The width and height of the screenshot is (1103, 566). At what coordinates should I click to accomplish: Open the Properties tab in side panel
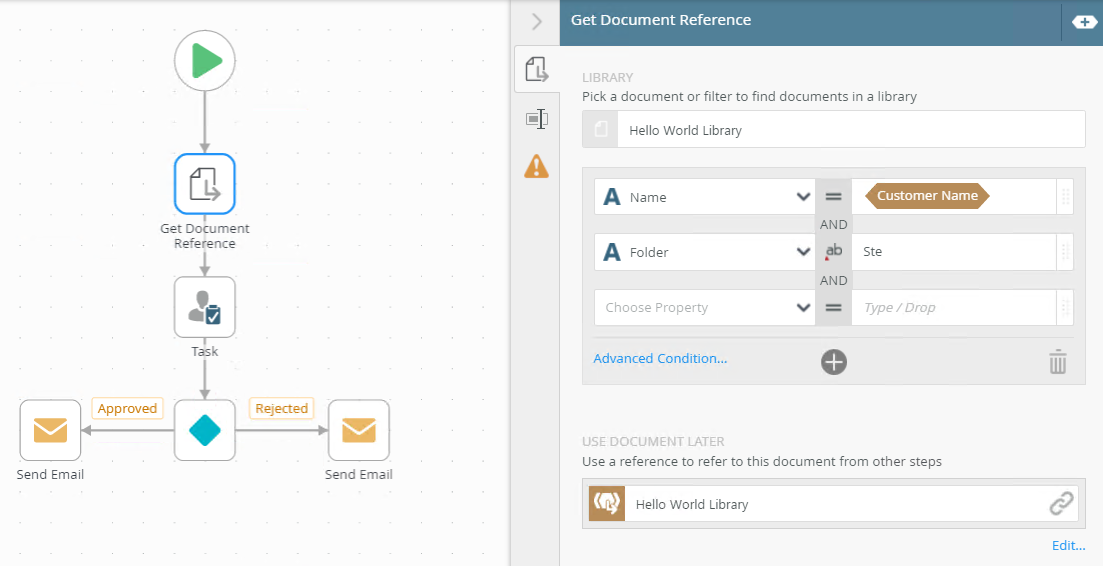click(x=537, y=119)
